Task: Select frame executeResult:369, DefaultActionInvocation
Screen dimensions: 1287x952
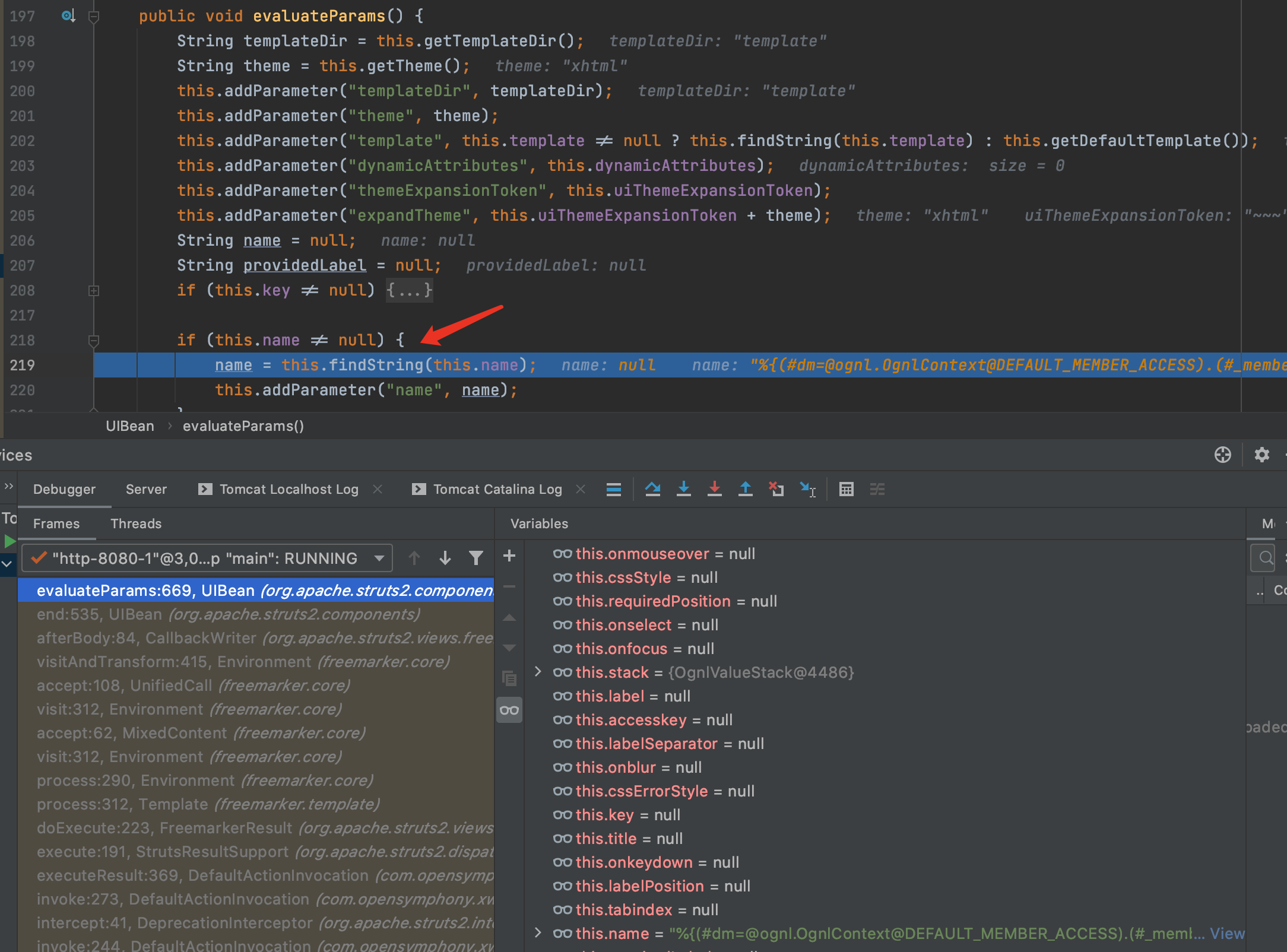Action: click(x=256, y=875)
